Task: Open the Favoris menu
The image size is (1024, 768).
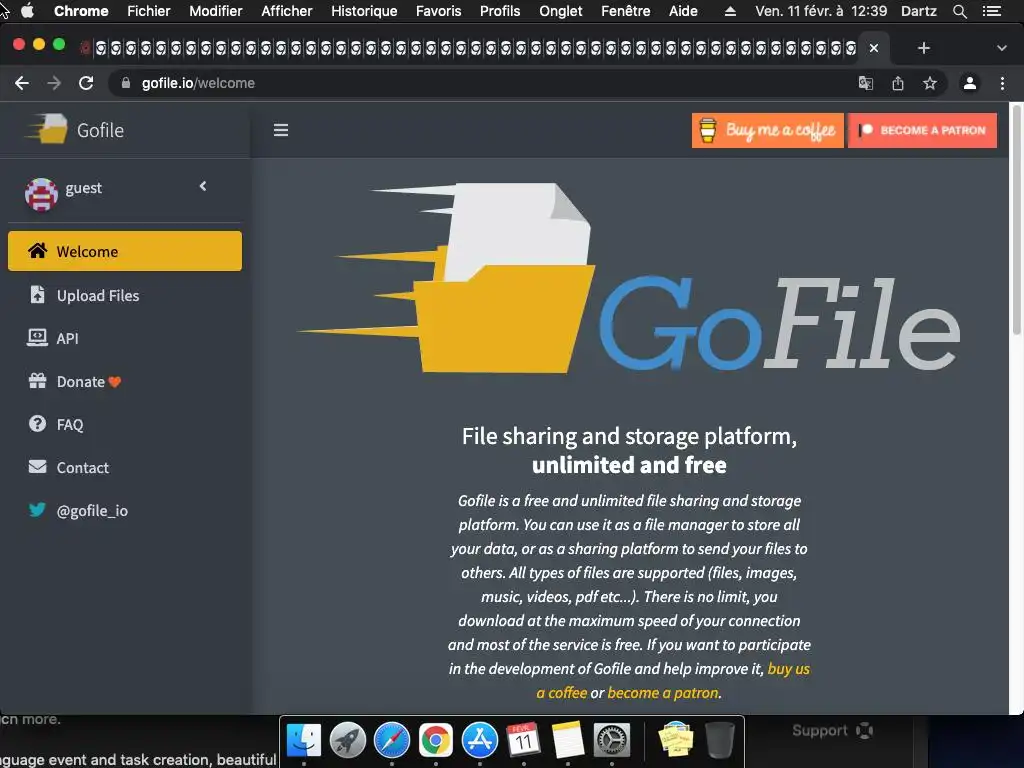Action: click(438, 11)
